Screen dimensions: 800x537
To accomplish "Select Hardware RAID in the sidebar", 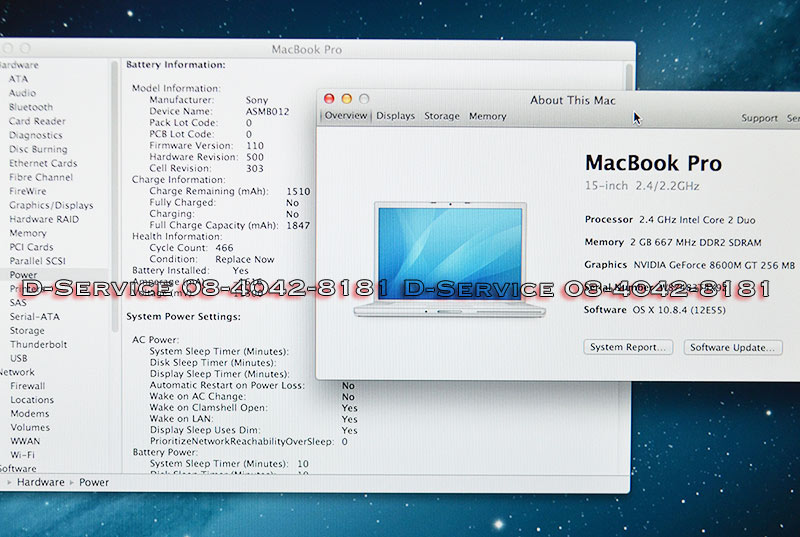I will pyautogui.click(x=44, y=219).
